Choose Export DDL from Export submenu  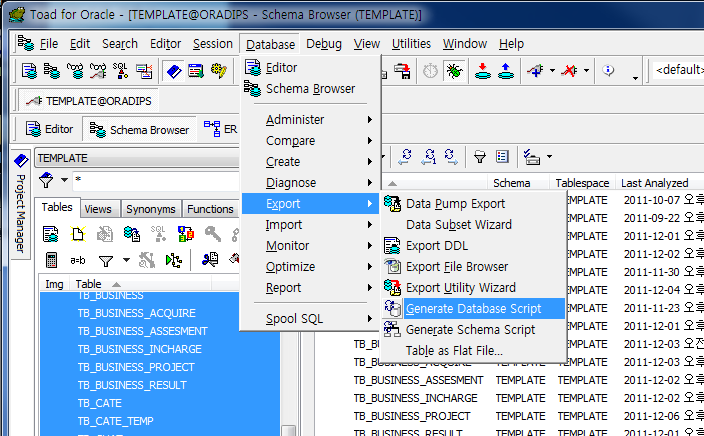[473, 246]
